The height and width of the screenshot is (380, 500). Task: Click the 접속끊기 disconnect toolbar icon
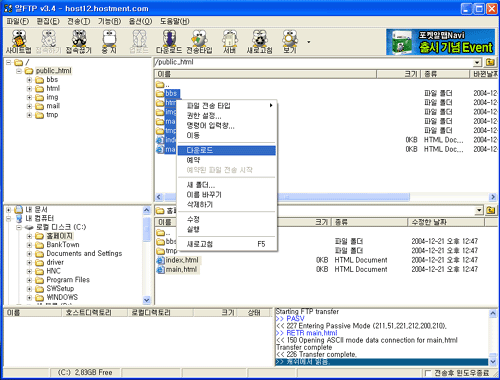[x=79, y=41]
